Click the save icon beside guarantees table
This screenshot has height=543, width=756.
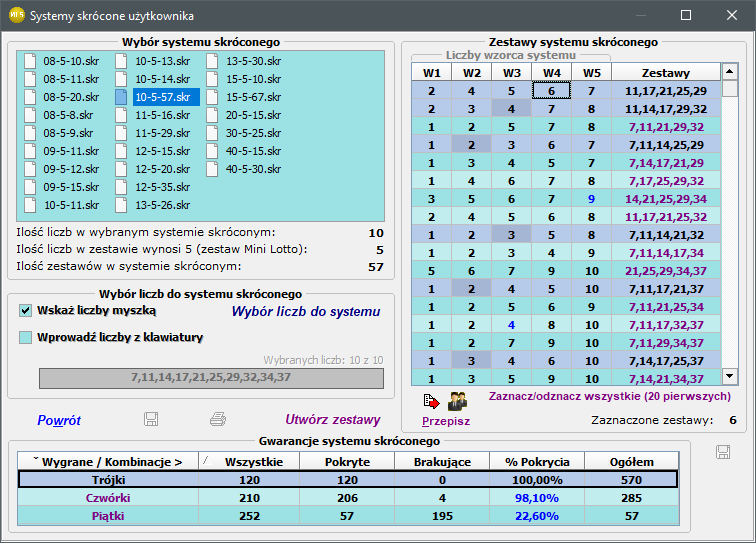(x=723, y=452)
